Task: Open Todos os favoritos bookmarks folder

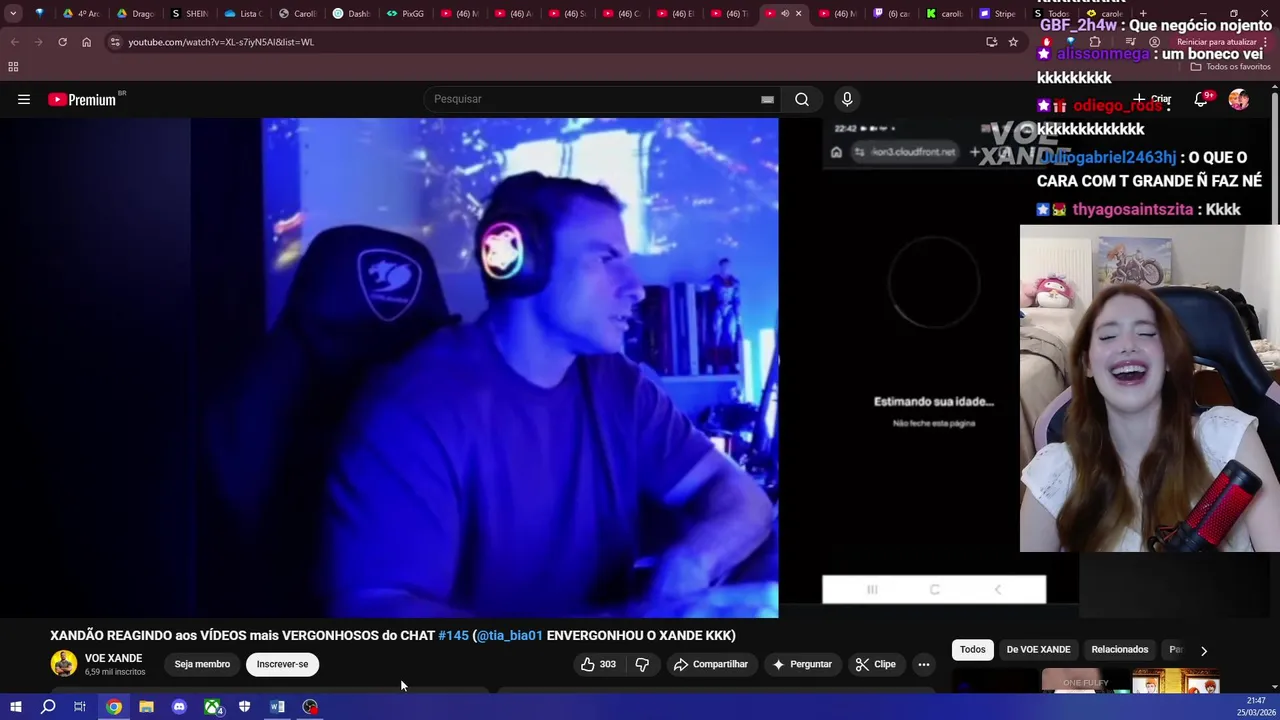Action: click(1230, 67)
